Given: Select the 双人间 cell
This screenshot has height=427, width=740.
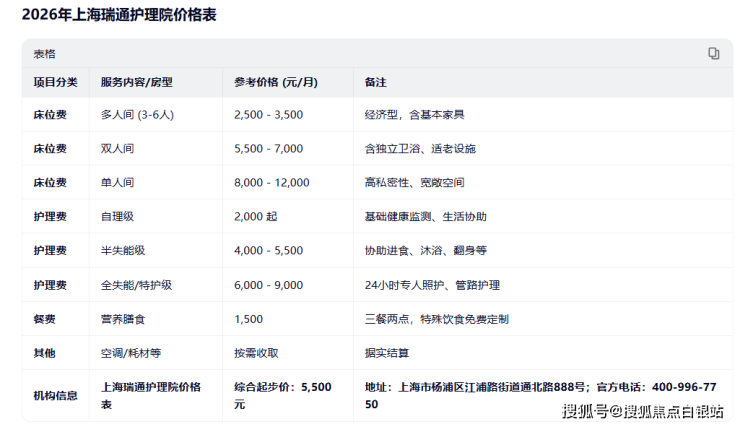Looking at the screenshot, I should pos(117,149).
